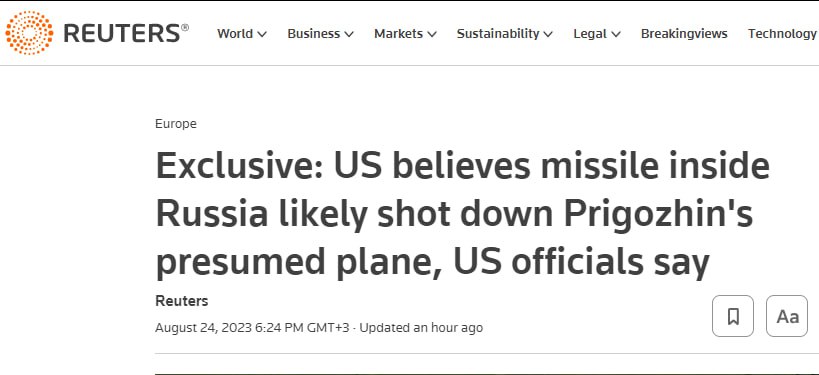Click the August 24, 2023 timestamp
Viewport: 819px width, 375px height.
click(x=252, y=327)
